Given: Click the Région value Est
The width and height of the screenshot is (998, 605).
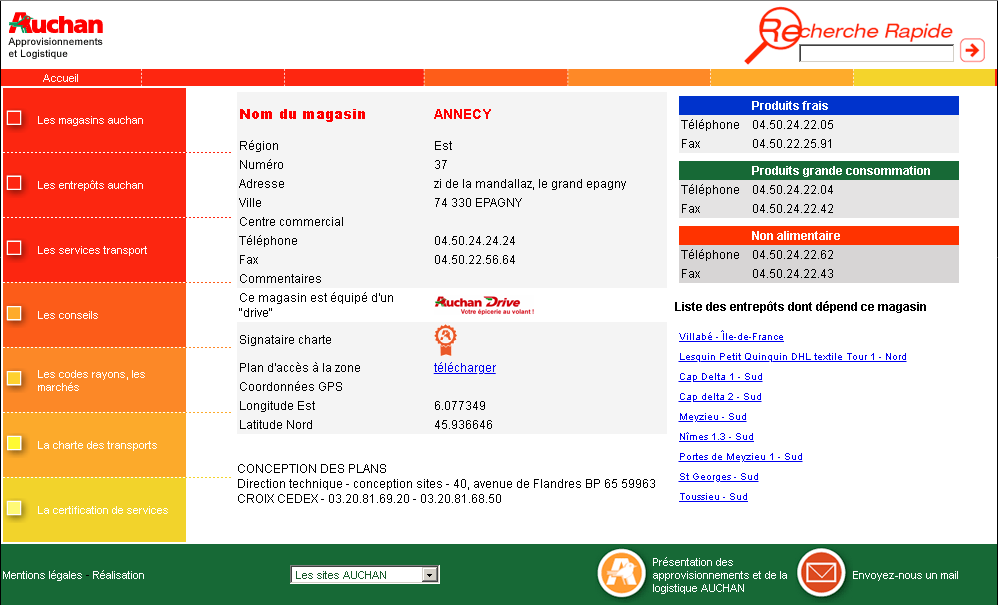Looking at the screenshot, I should [x=443, y=146].
